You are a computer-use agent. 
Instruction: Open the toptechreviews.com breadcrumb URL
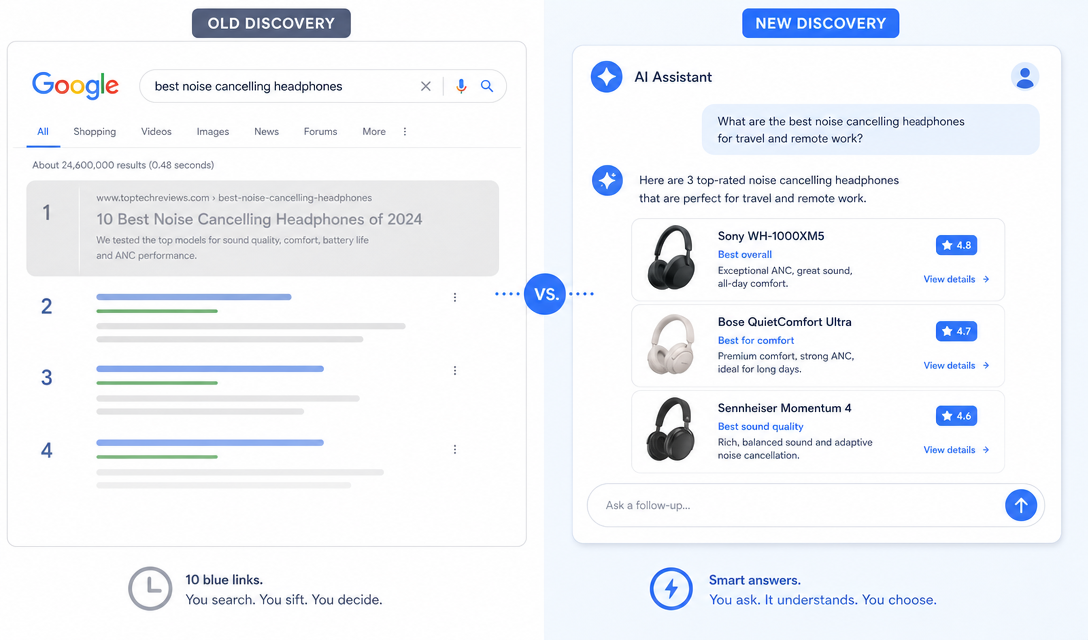coord(235,198)
